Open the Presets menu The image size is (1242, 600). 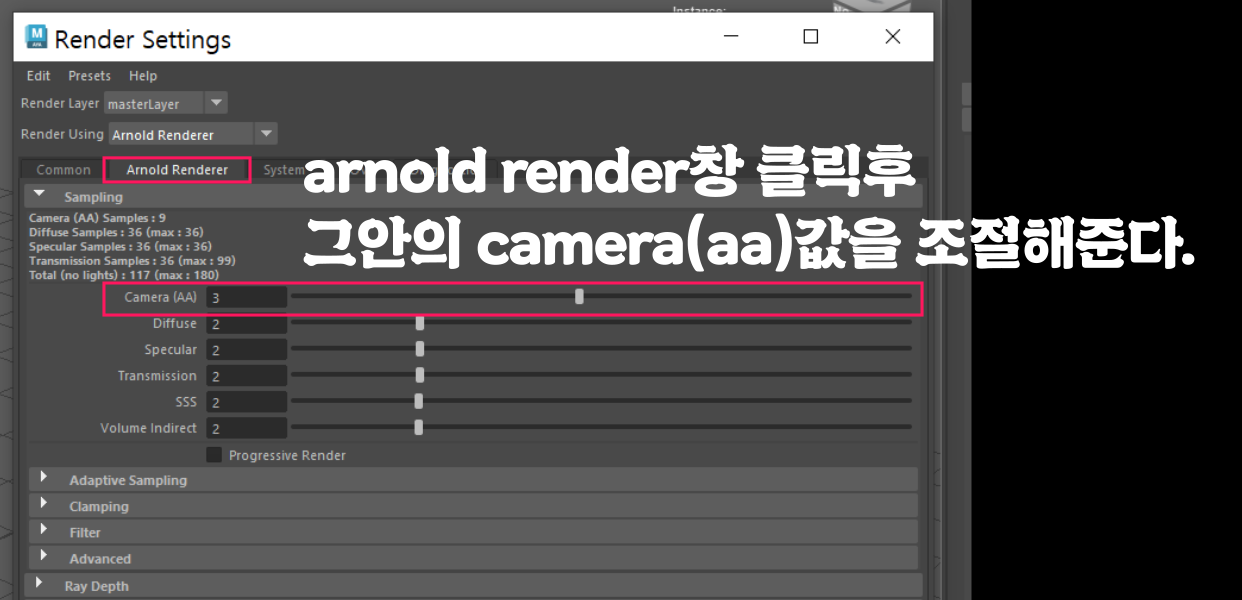pos(90,76)
